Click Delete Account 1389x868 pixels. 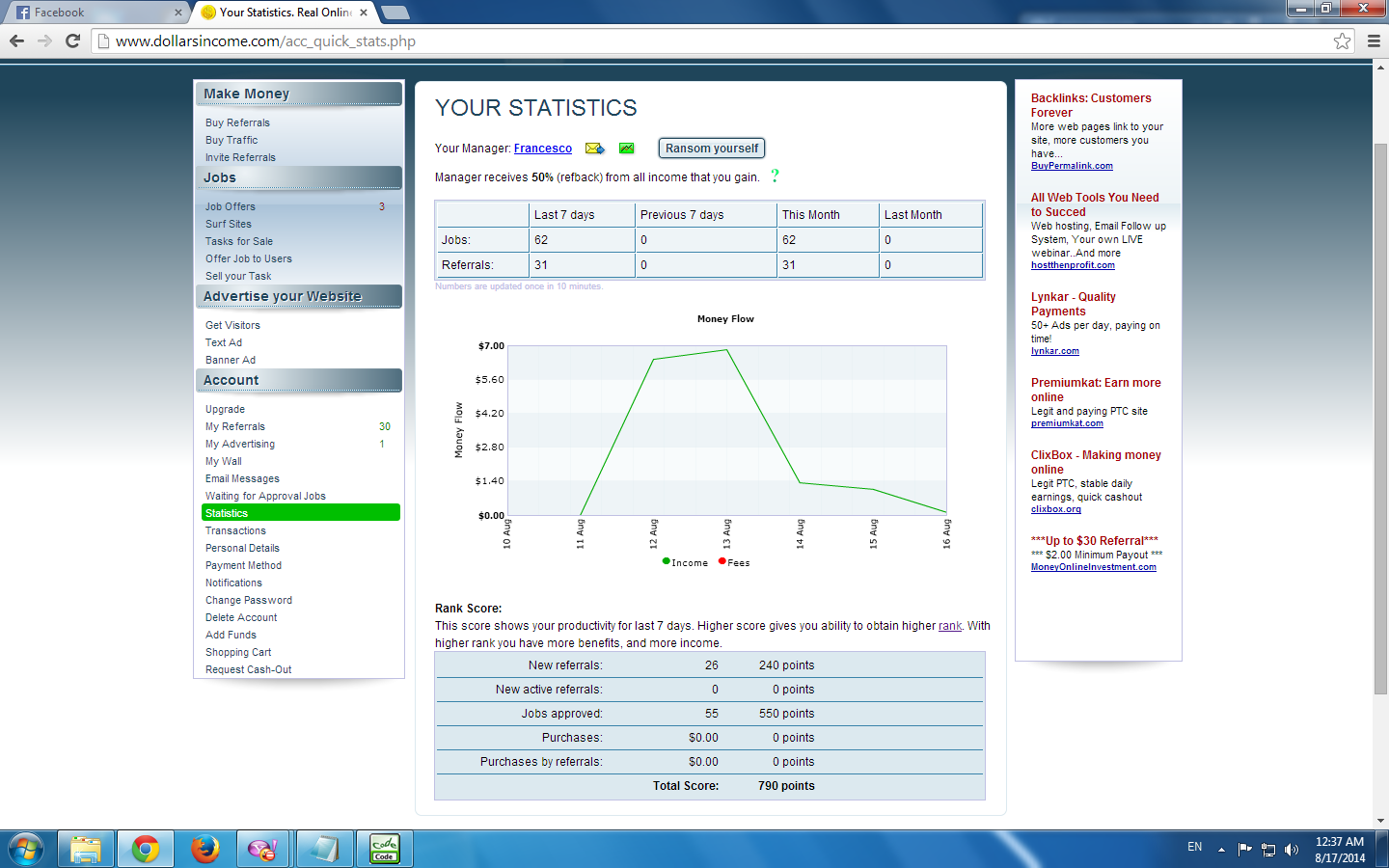(241, 617)
